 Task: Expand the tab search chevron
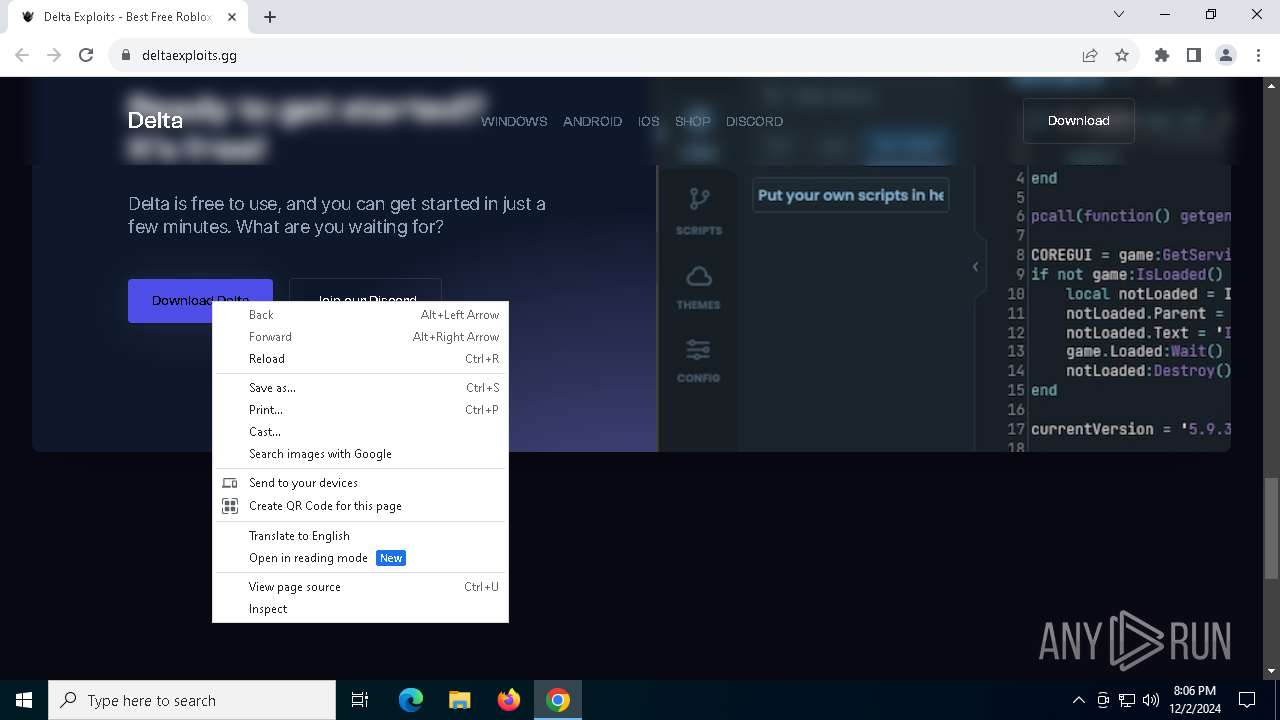[x=1119, y=15]
